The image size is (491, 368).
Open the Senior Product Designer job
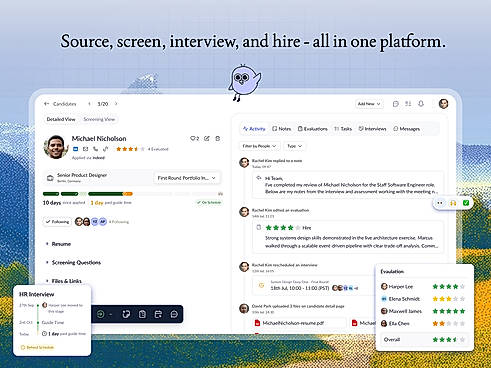[82, 177]
